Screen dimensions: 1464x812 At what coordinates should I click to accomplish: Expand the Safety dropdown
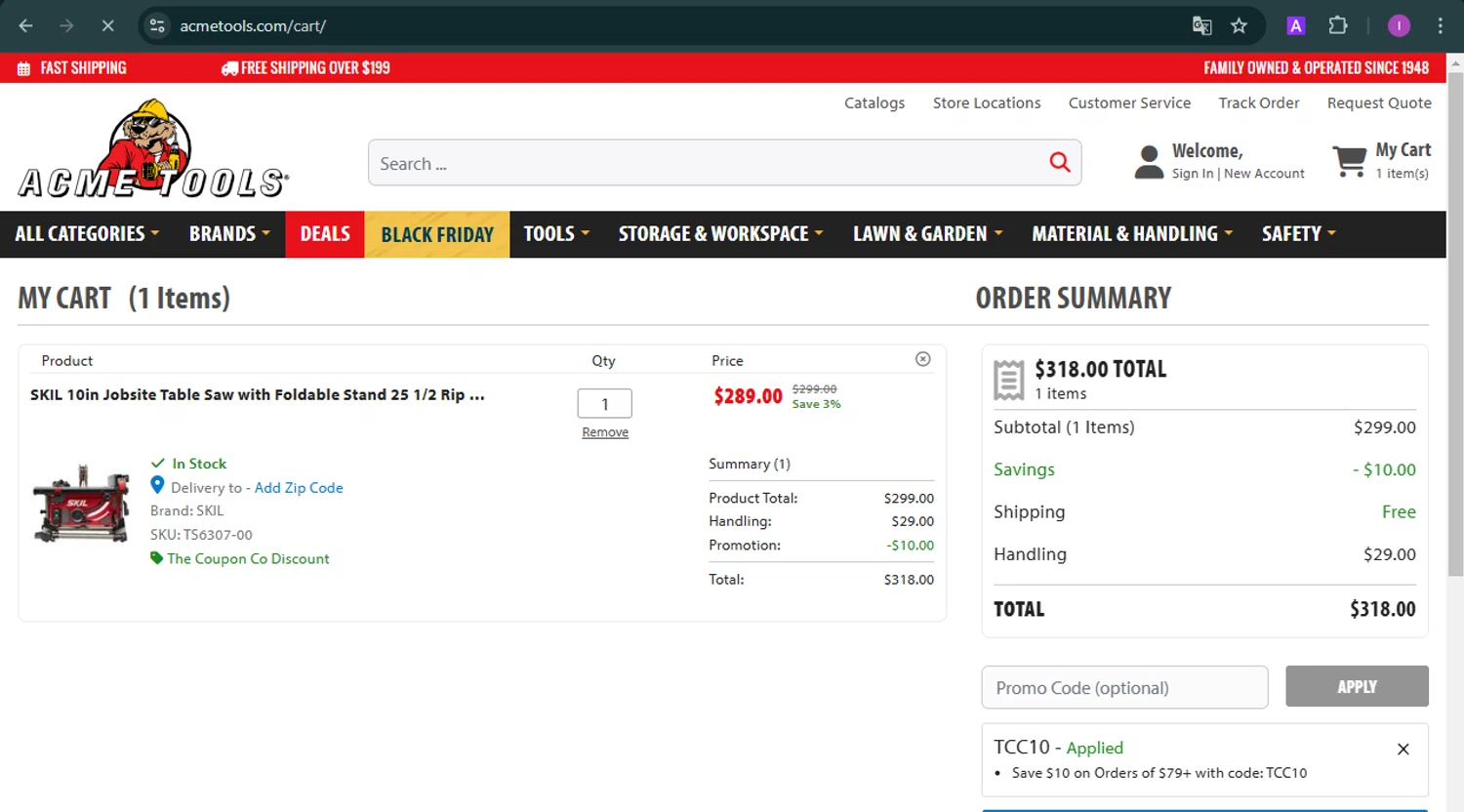pyautogui.click(x=1299, y=234)
